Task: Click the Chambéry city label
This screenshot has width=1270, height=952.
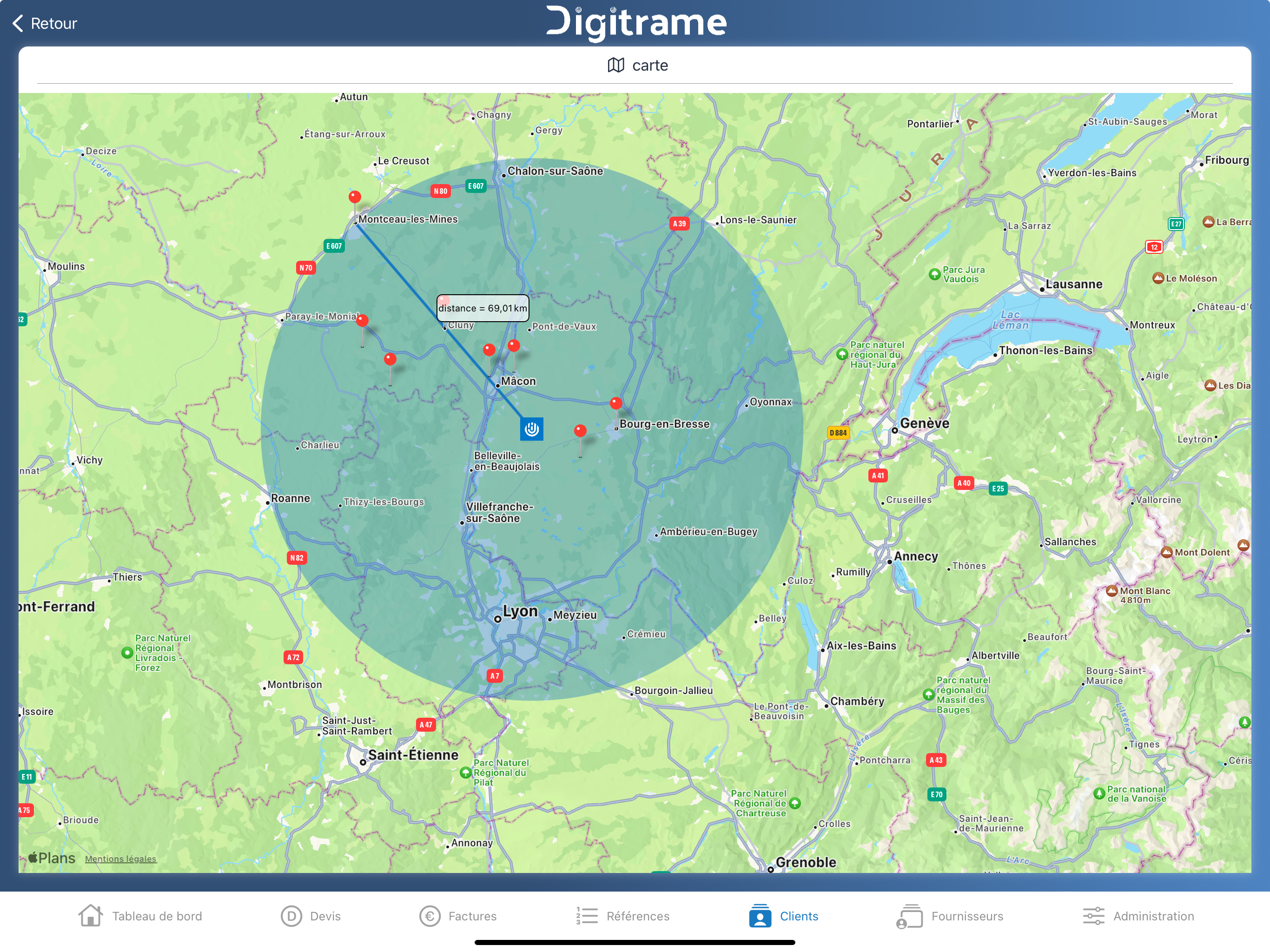Action: [x=857, y=701]
